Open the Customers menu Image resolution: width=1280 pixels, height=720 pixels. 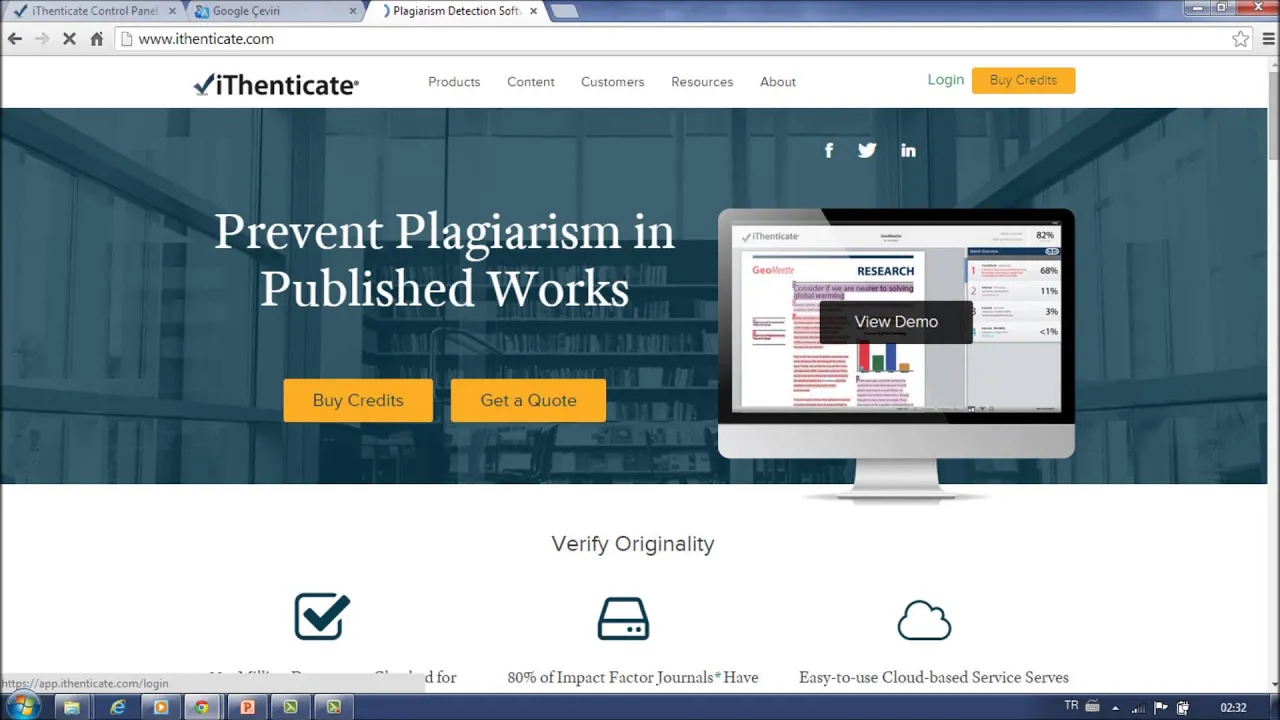tap(613, 82)
